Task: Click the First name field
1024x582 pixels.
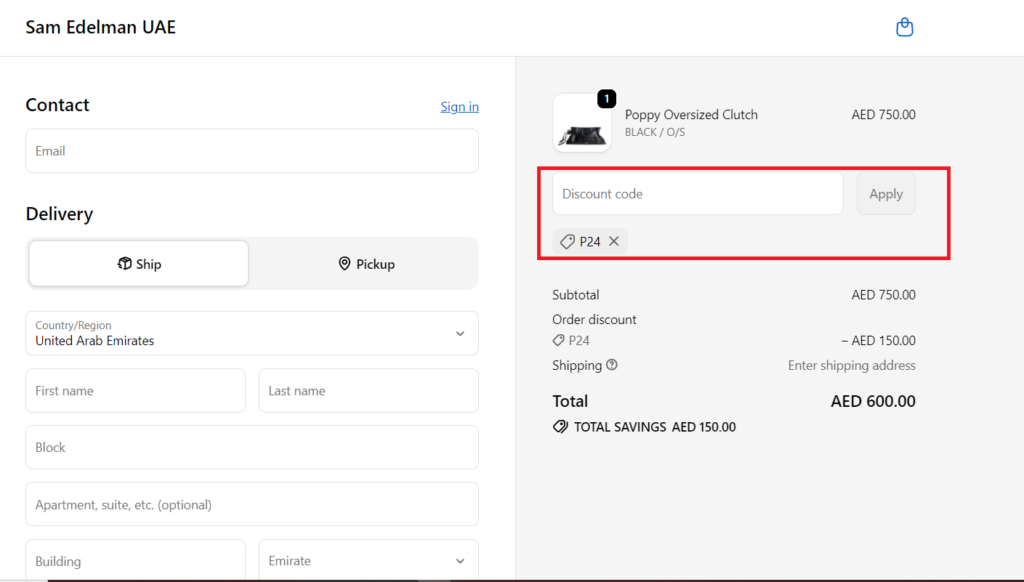Action: (136, 391)
